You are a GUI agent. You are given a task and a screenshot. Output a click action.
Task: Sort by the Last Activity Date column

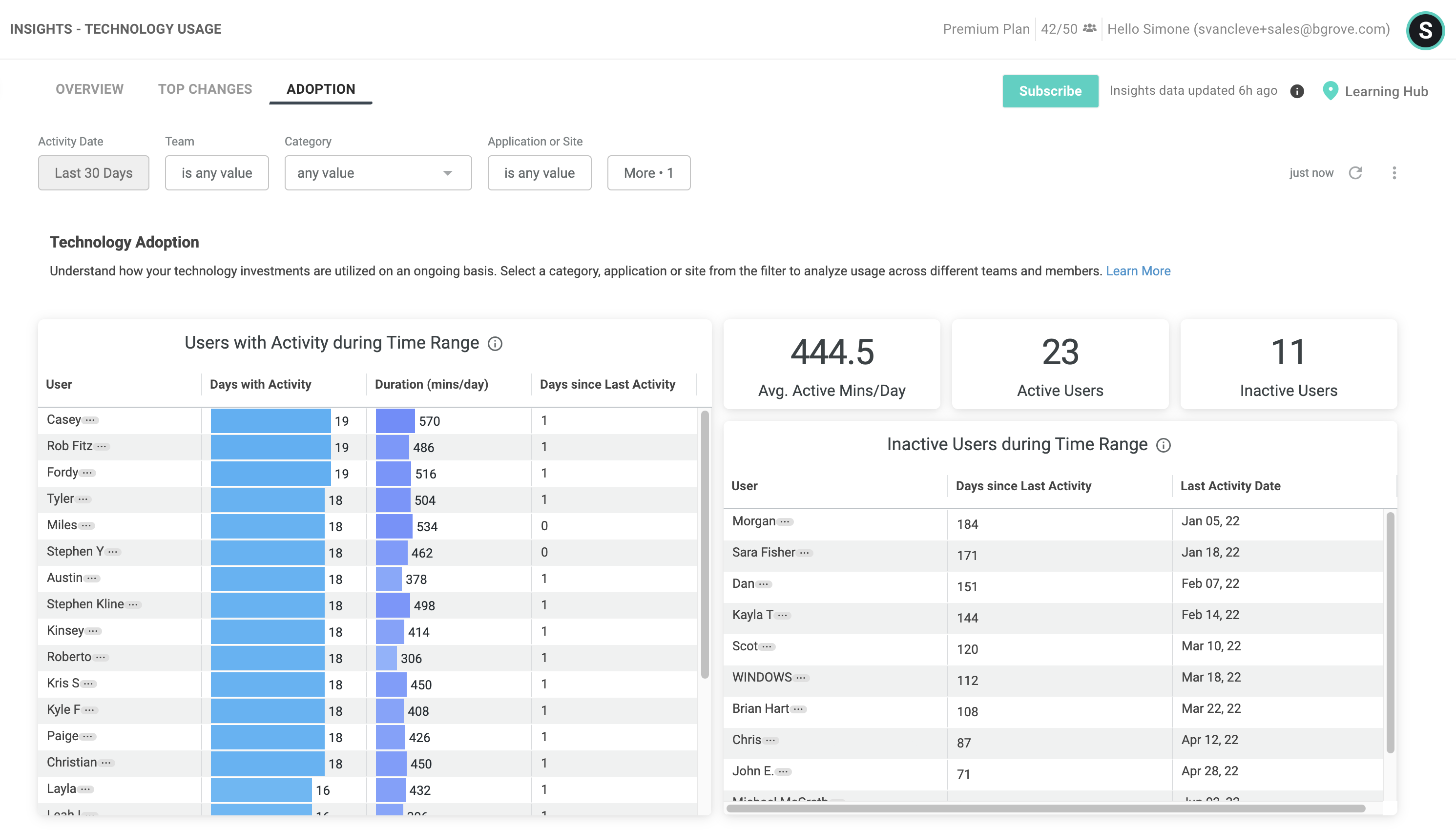tap(1230, 486)
